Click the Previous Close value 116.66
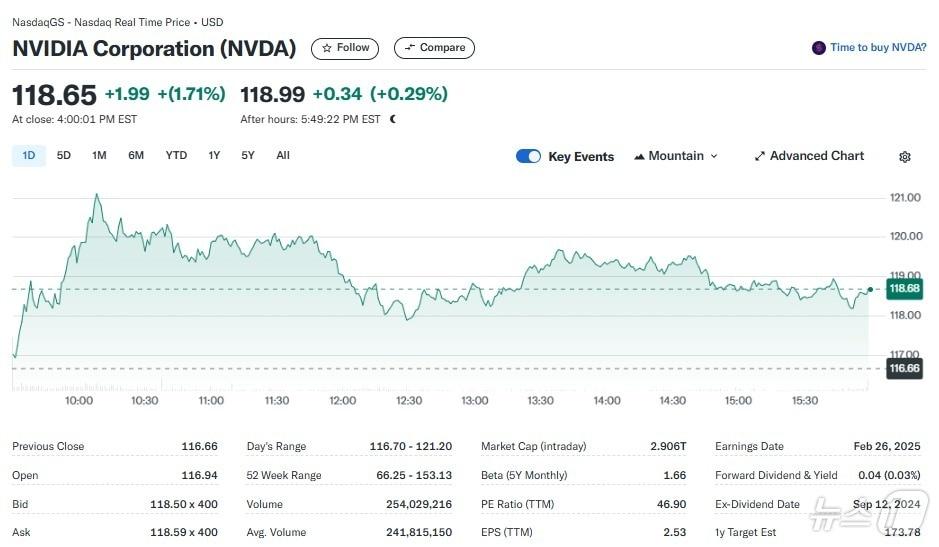939x547 pixels. point(199,446)
